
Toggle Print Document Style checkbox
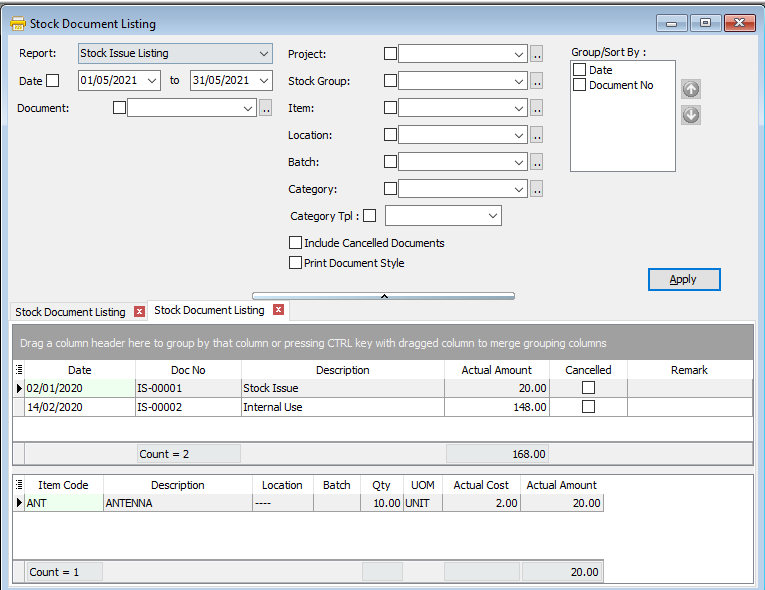point(295,263)
